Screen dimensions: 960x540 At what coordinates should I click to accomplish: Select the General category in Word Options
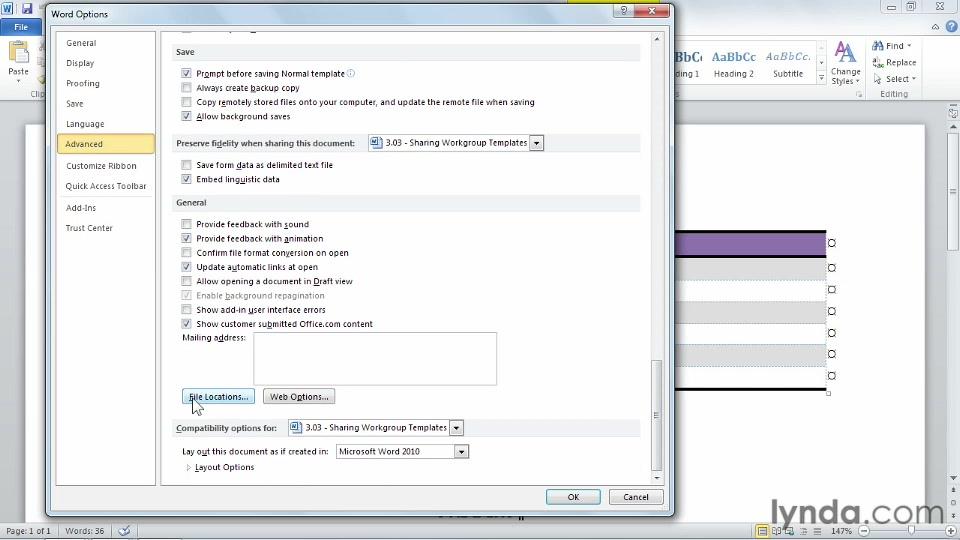[105, 43]
